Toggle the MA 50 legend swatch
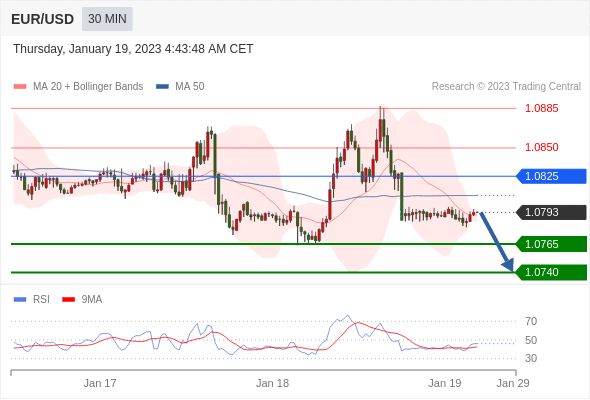Screen dimensions: 590x400 pos(162,87)
